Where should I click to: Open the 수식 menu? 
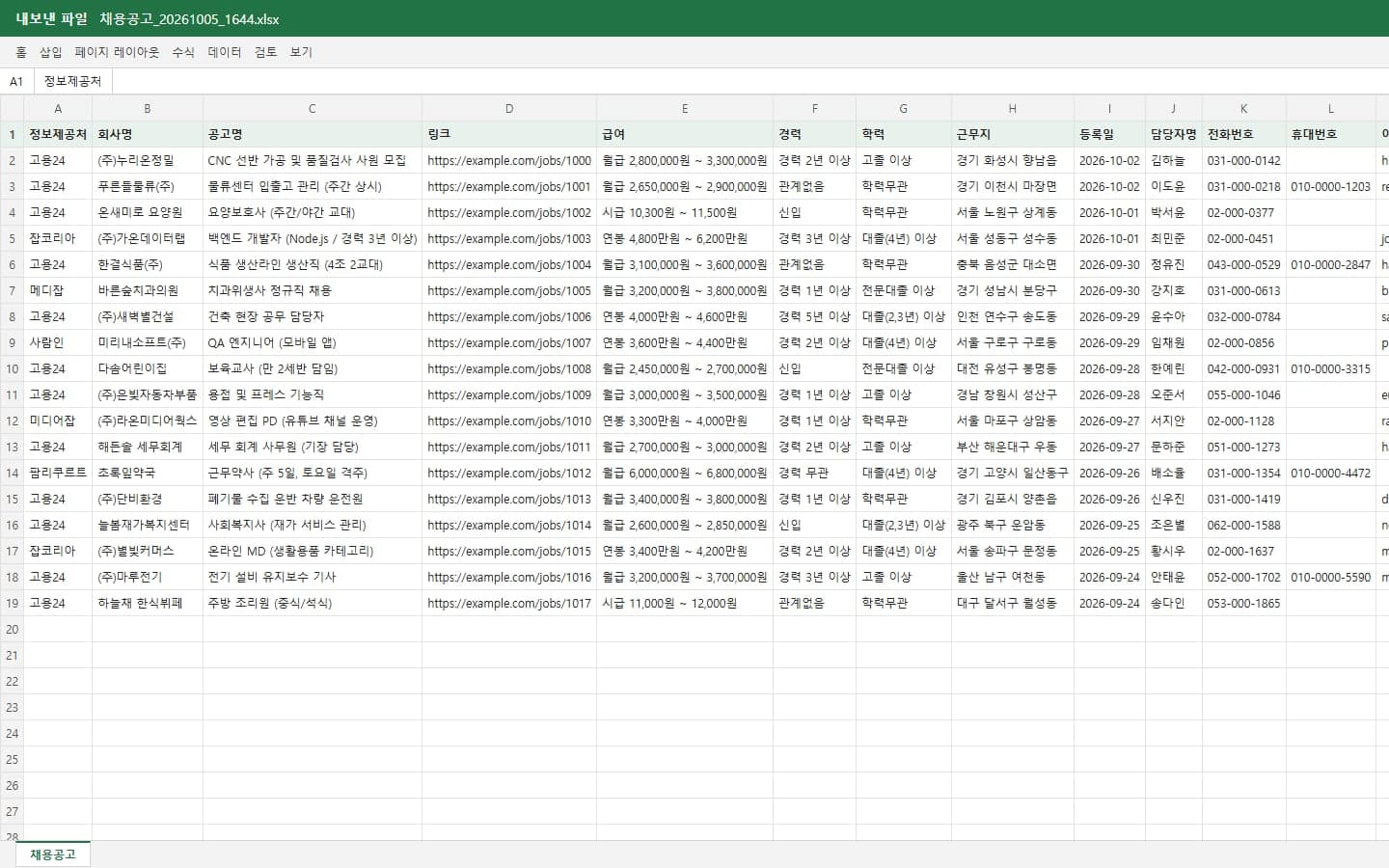tap(183, 52)
